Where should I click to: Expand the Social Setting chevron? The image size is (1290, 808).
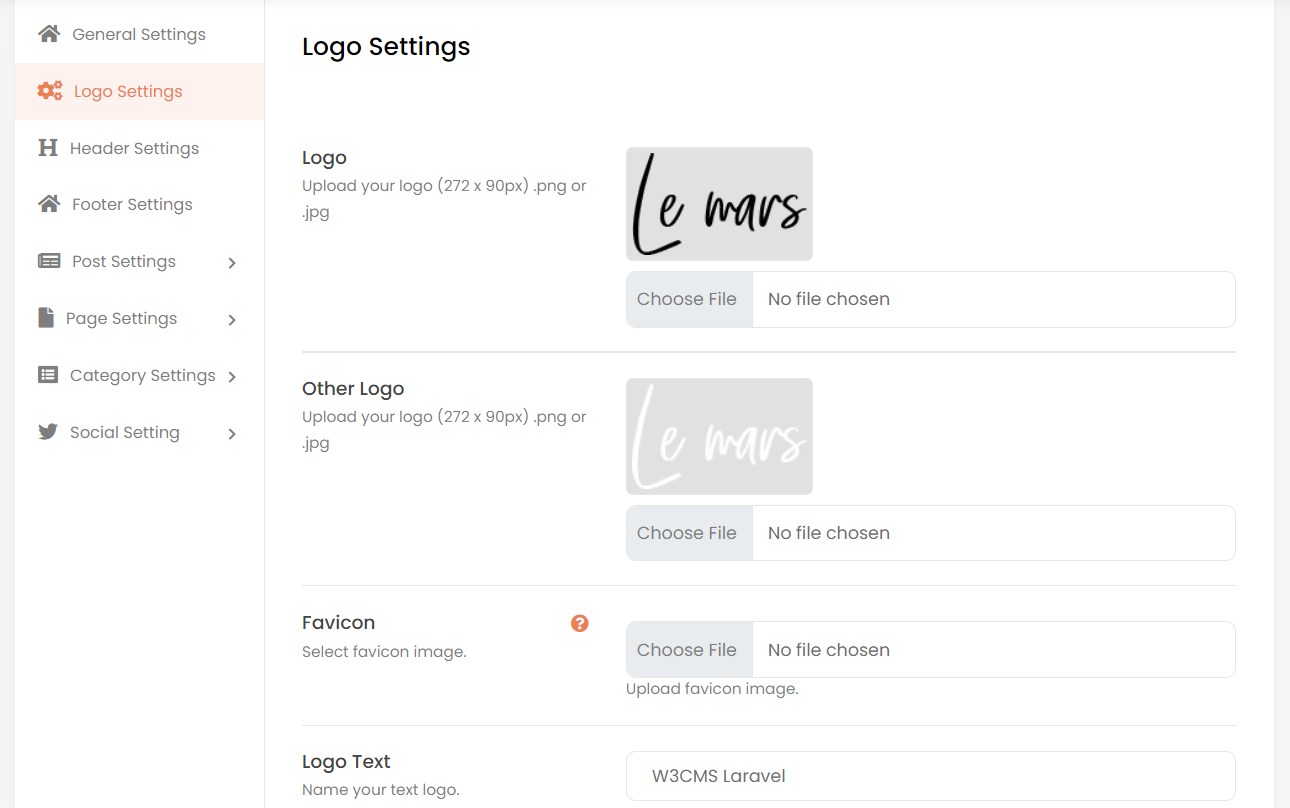[x=232, y=434]
